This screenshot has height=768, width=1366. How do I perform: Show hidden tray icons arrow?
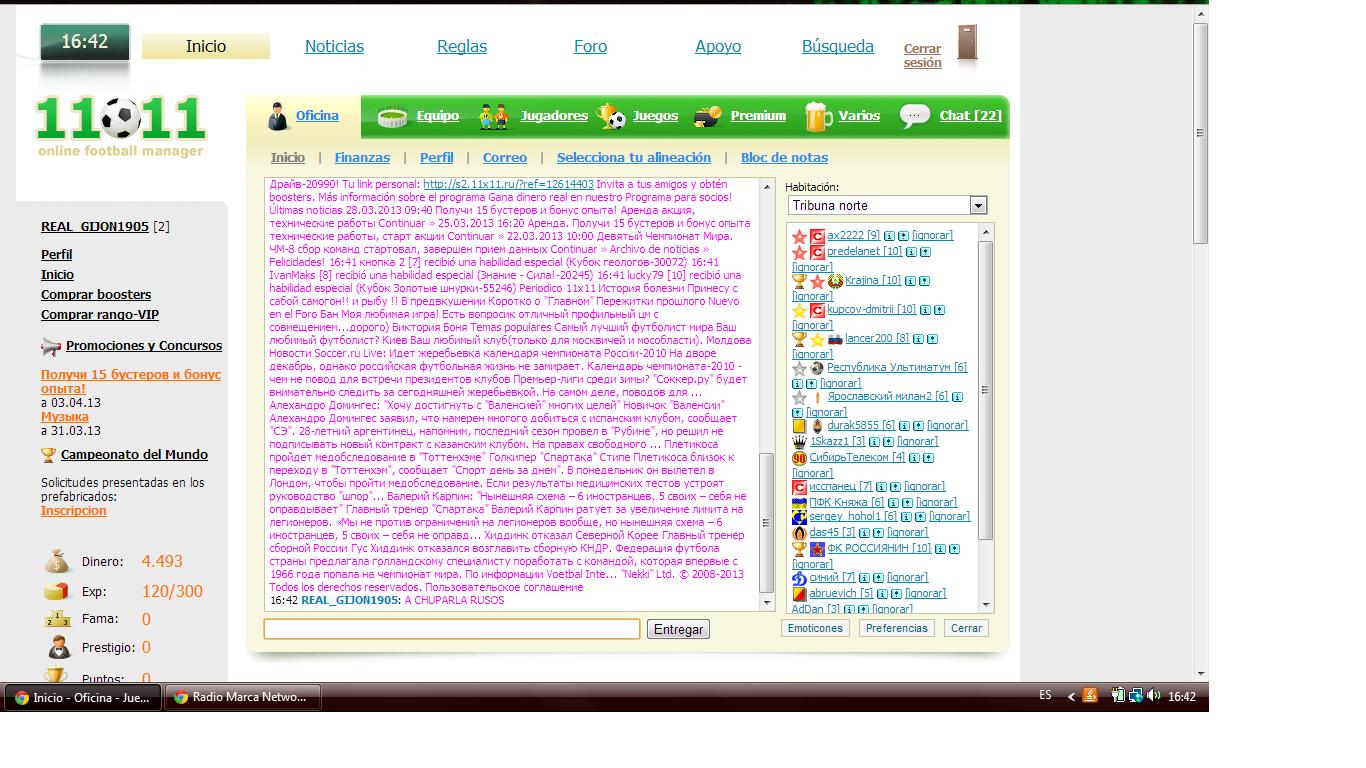[1071, 697]
